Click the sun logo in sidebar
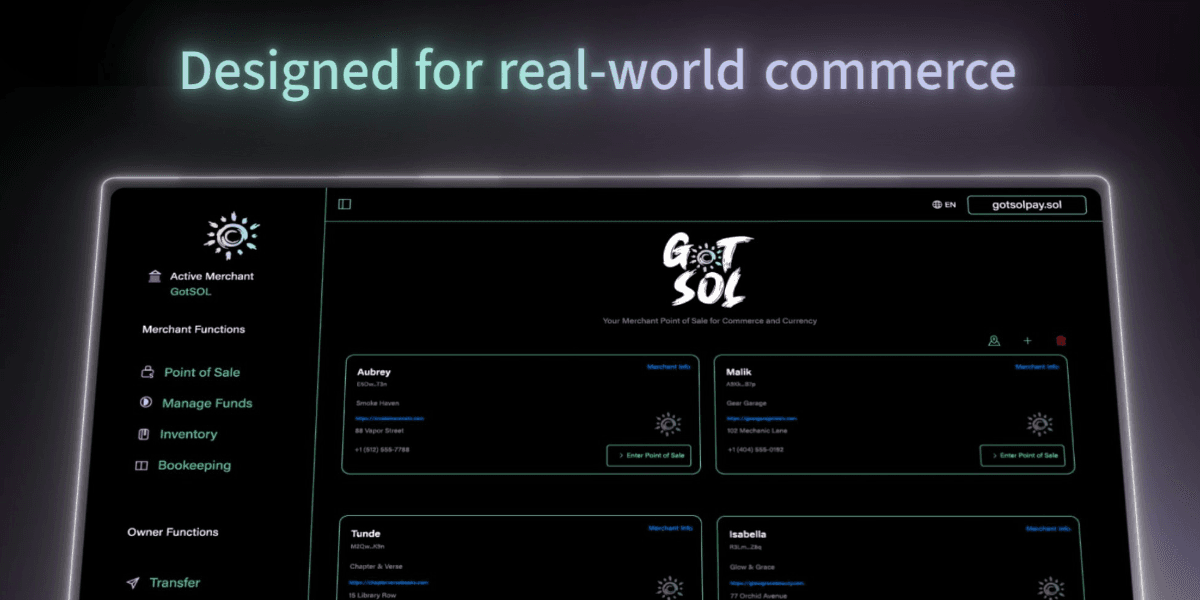Image resolution: width=1200 pixels, height=600 pixels. pos(232,237)
